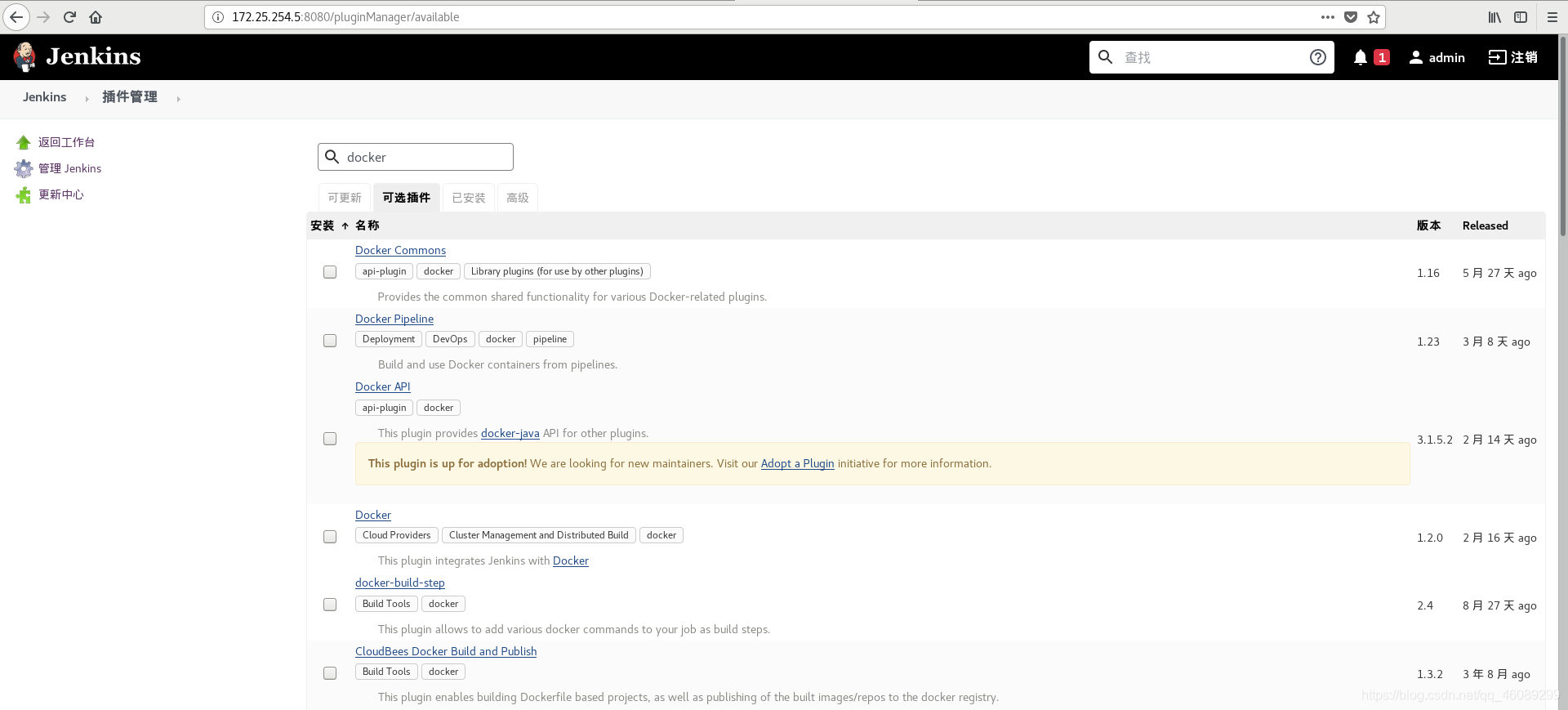Screen dimensions: 1568x710
Task: Click the green up arrow 返回工作台 icon
Action: click(24, 142)
